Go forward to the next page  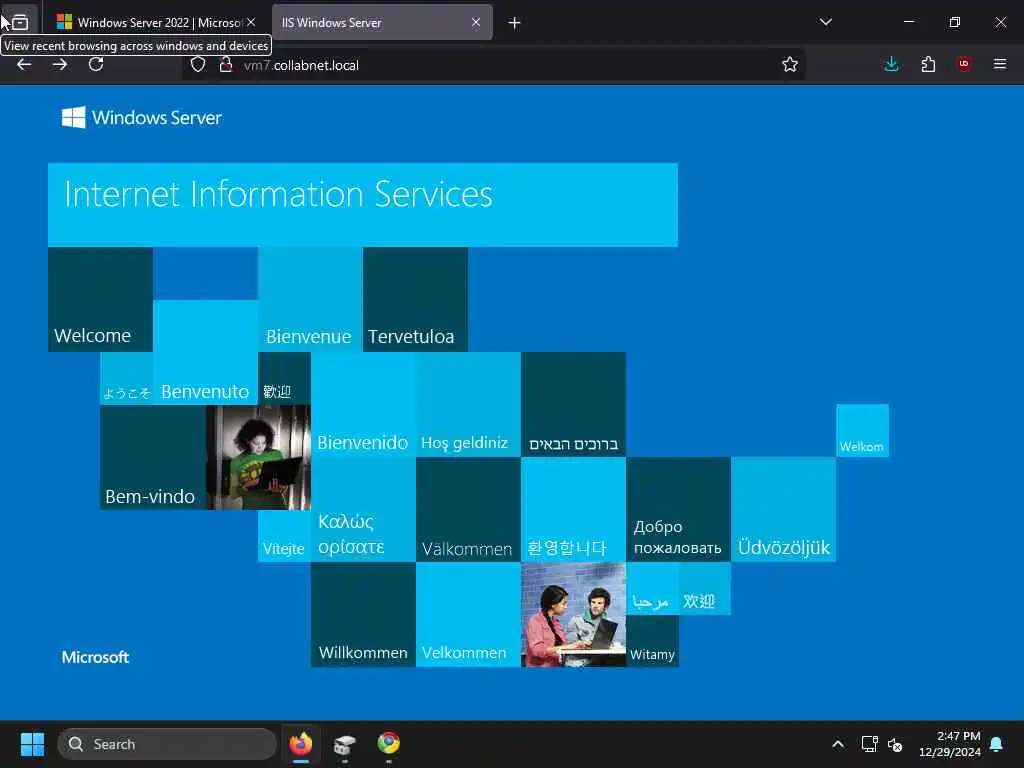point(59,65)
